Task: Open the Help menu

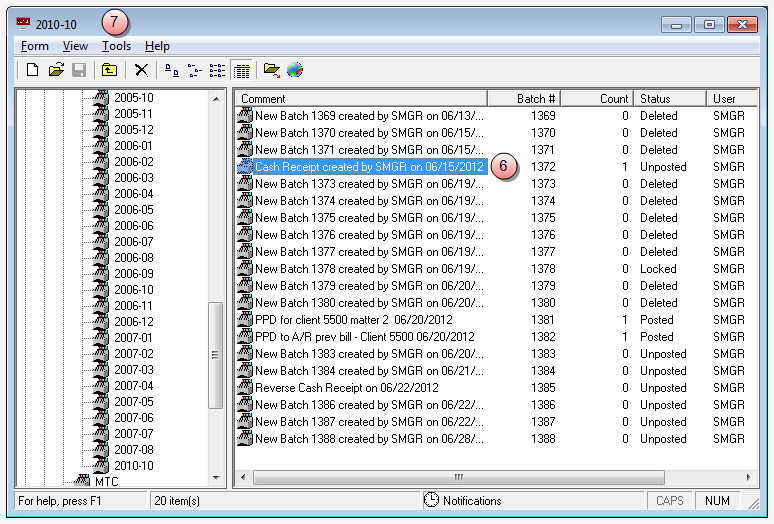Action: tap(157, 46)
